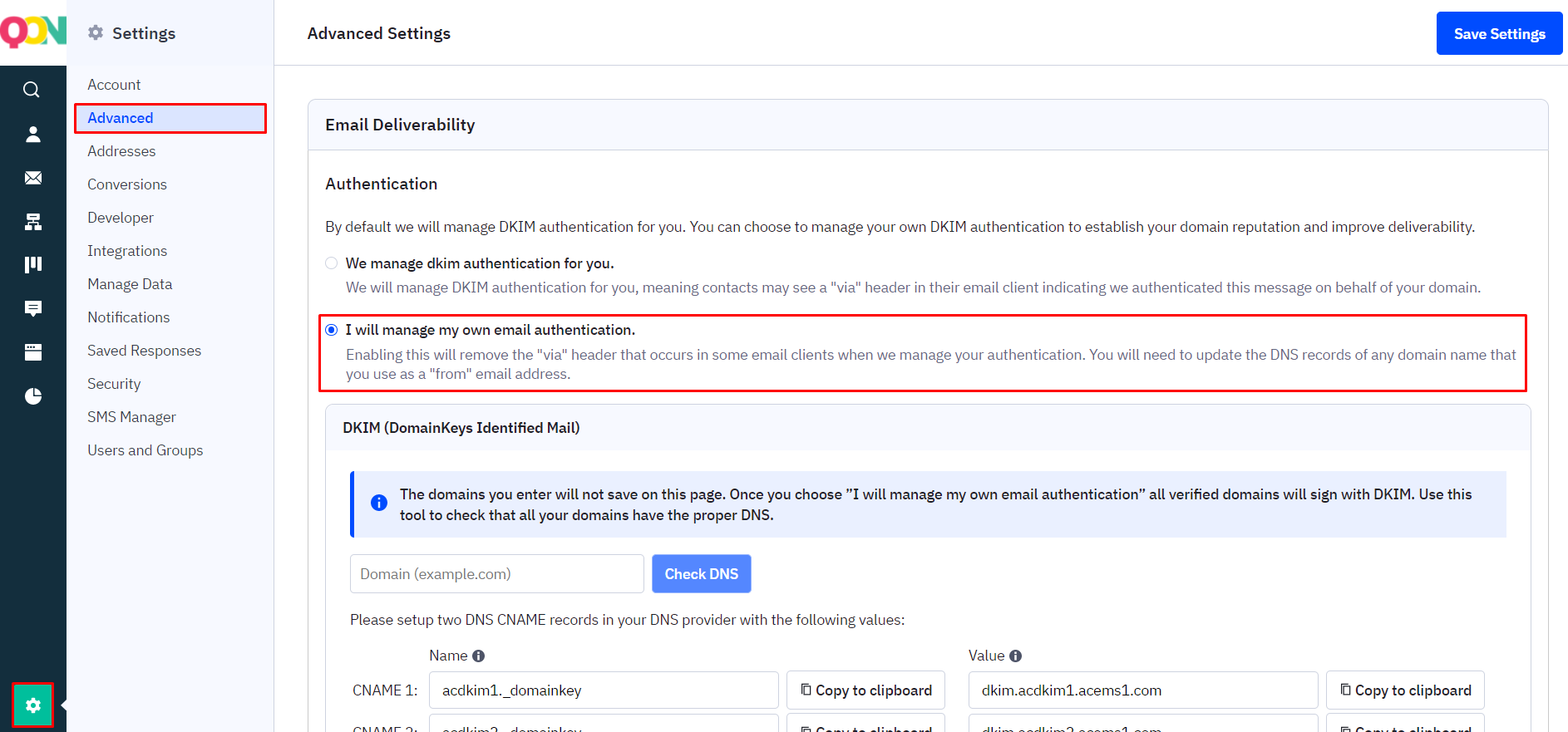Open Users and Groups settings
The height and width of the screenshot is (732, 1568).
click(145, 450)
